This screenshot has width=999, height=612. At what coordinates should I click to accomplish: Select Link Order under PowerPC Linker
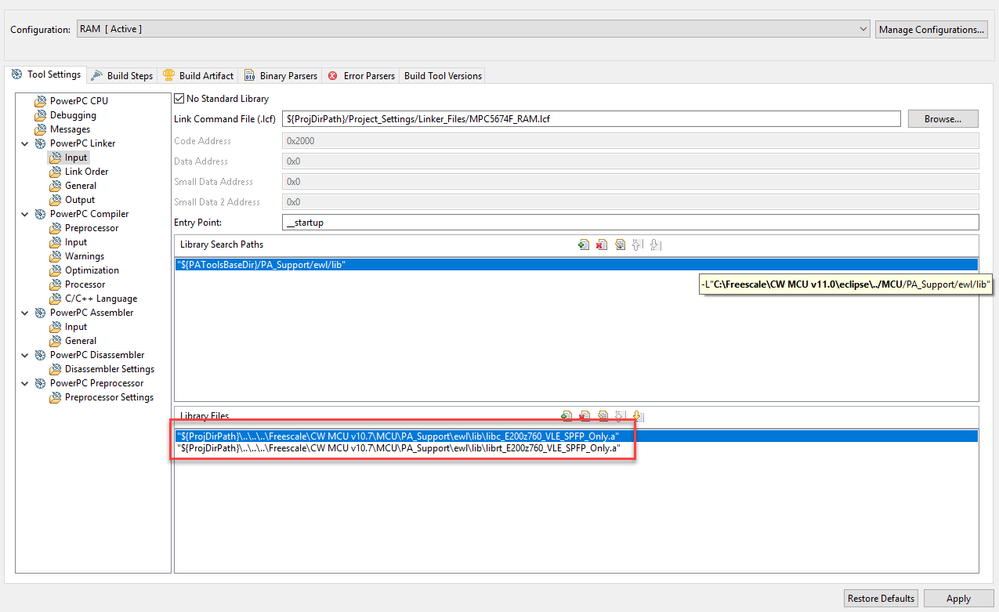pyautogui.click(x=87, y=171)
